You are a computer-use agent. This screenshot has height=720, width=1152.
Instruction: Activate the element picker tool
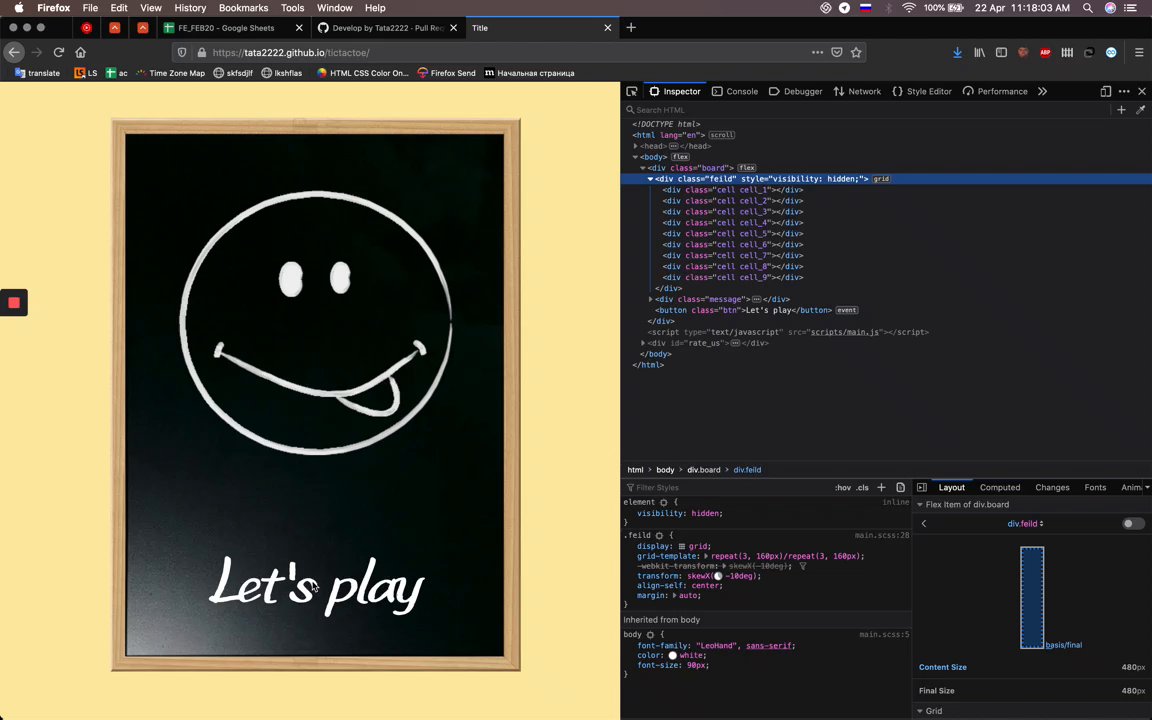(632, 91)
